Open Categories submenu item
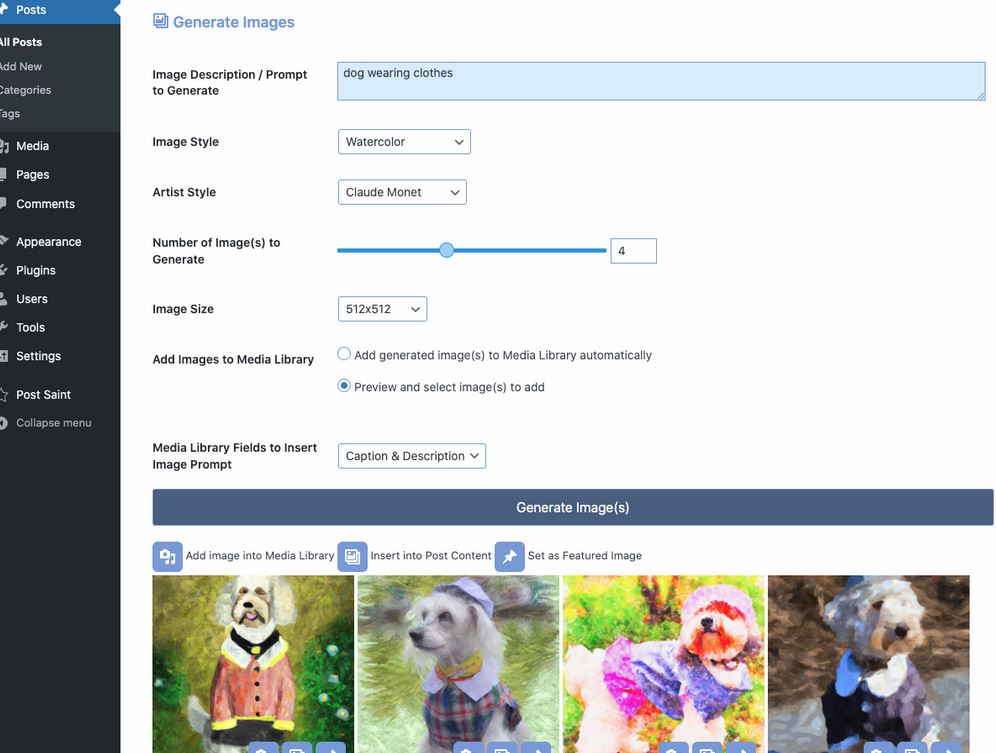Viewport: 996px width, 753px height. pyautogui.click(x=25, y=90)
